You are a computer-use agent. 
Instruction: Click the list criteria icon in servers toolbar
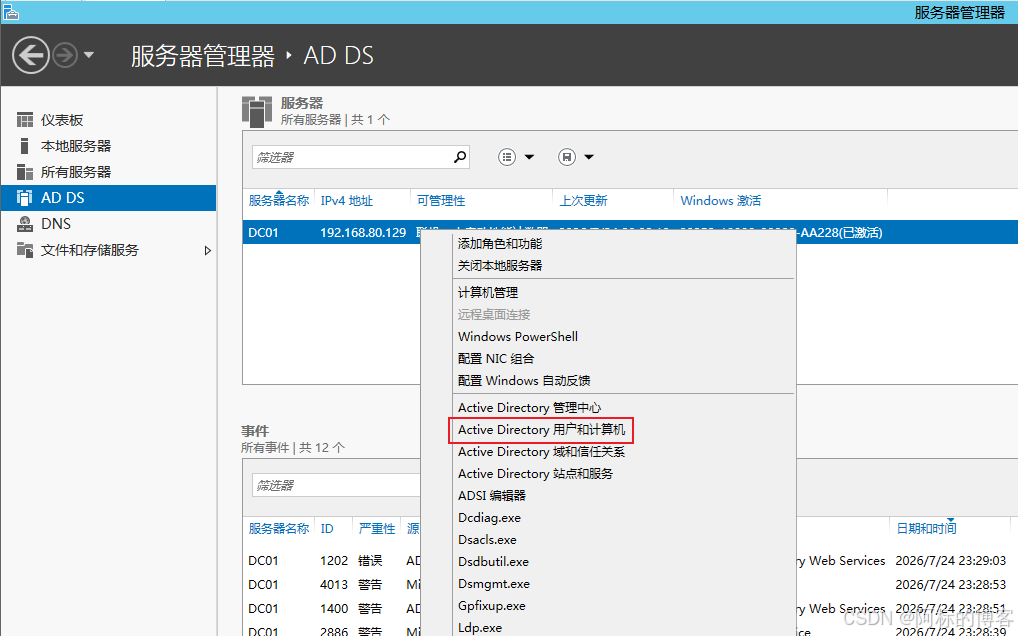[507, 157]
